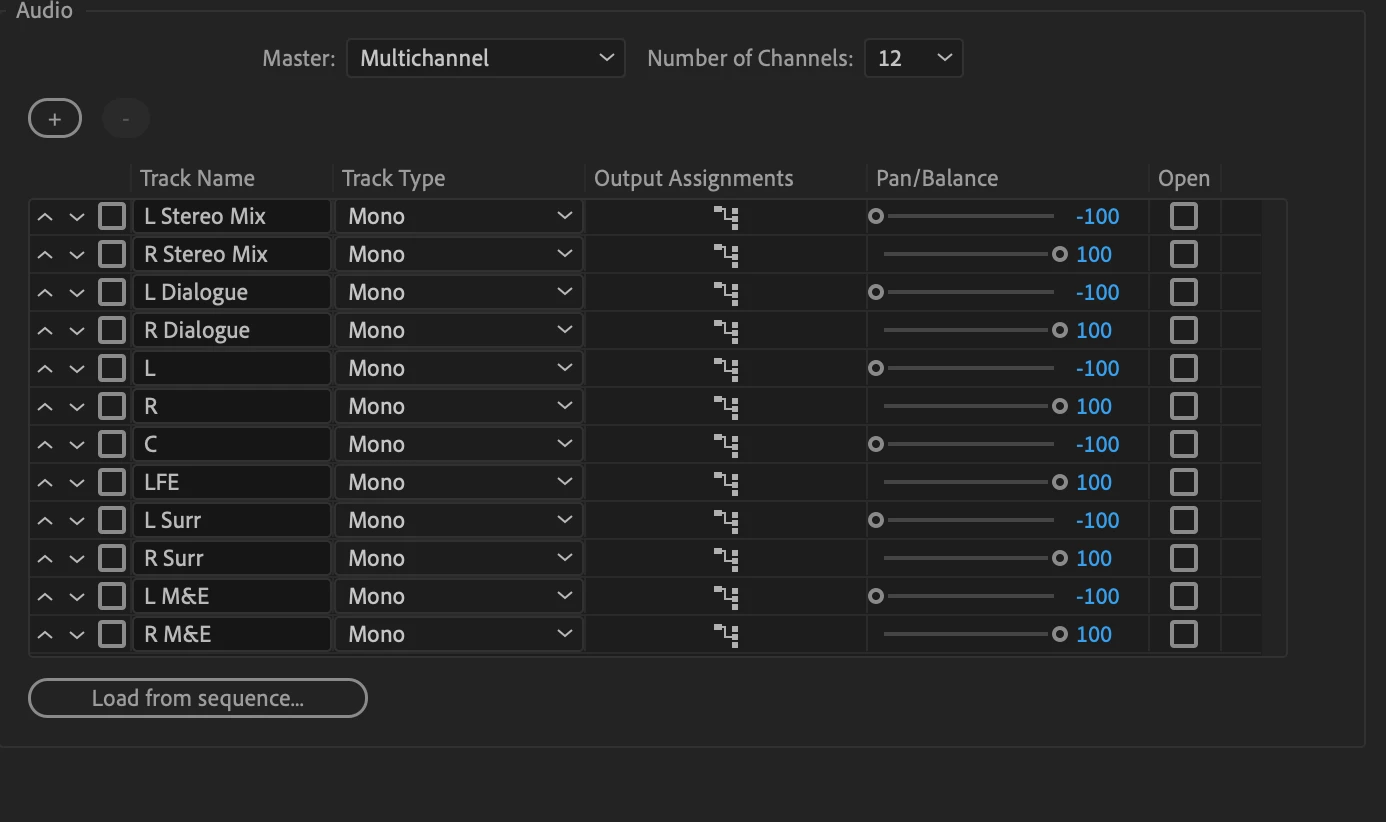
Task: Open the Master Multichannel dropdown
Action: coord(485,58)
